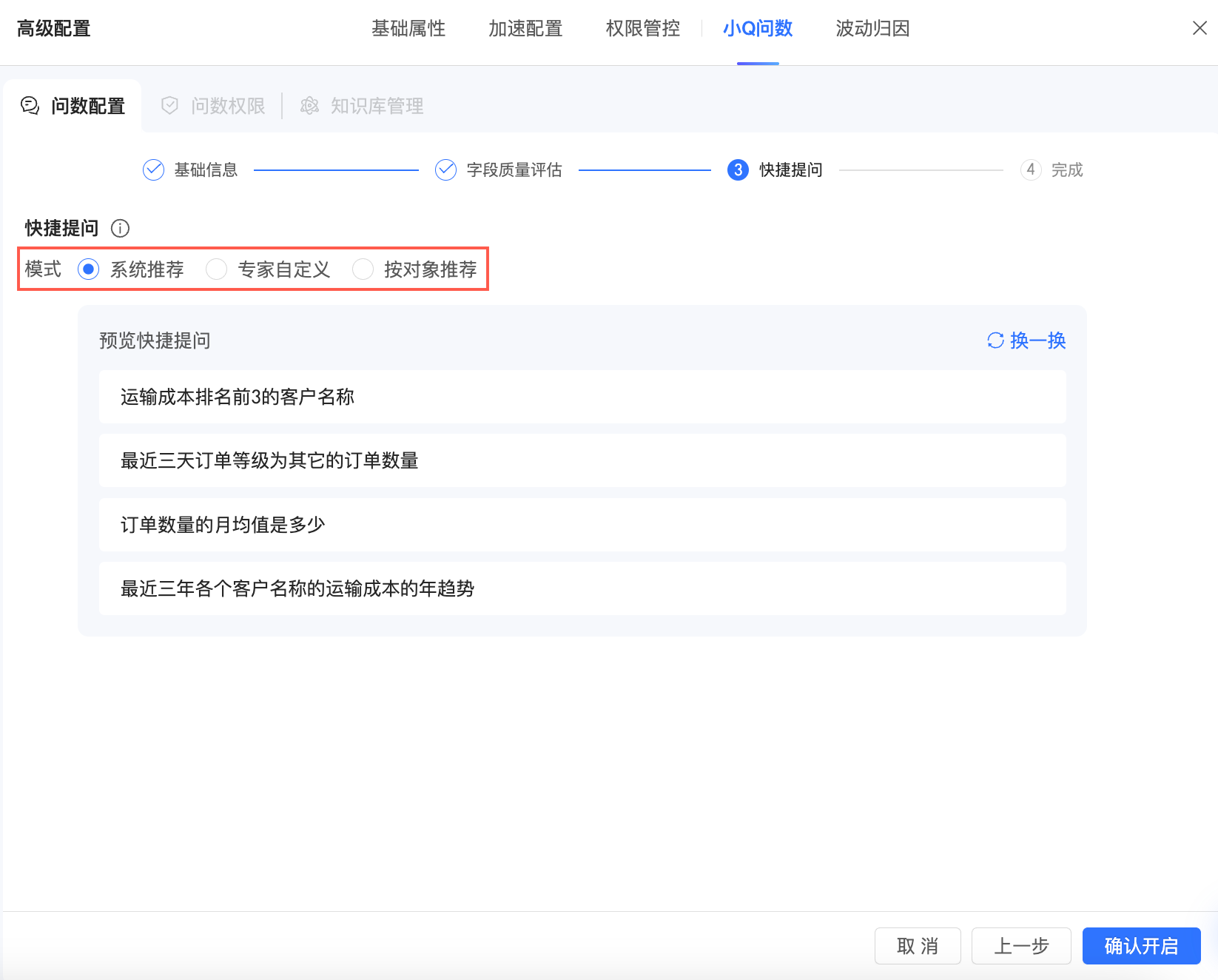Click the 基础信息 step label
This screenshot has width=1218, height=980.
[206, 170]
